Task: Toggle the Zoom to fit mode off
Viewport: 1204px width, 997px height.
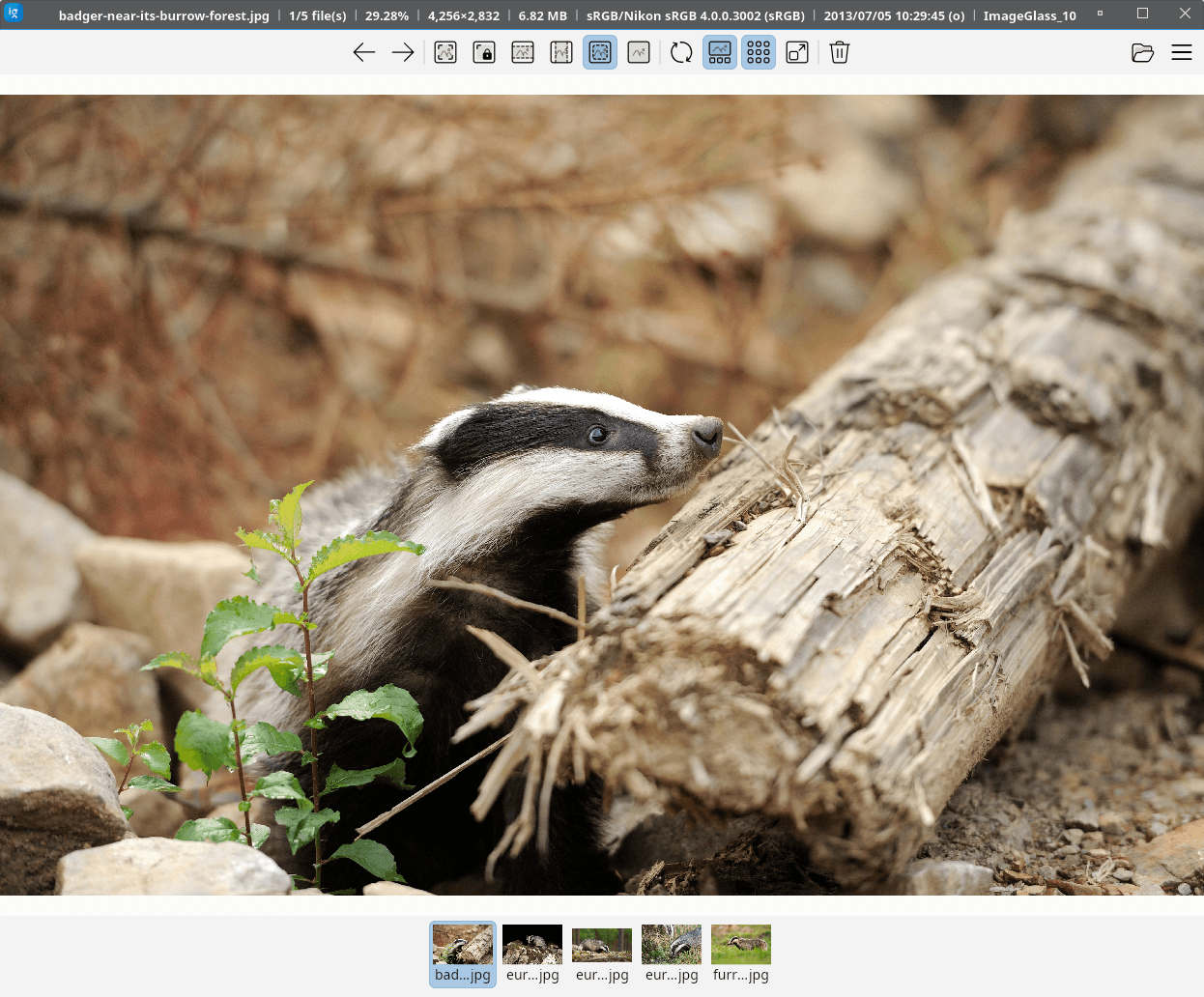Action: coord(600,52)
